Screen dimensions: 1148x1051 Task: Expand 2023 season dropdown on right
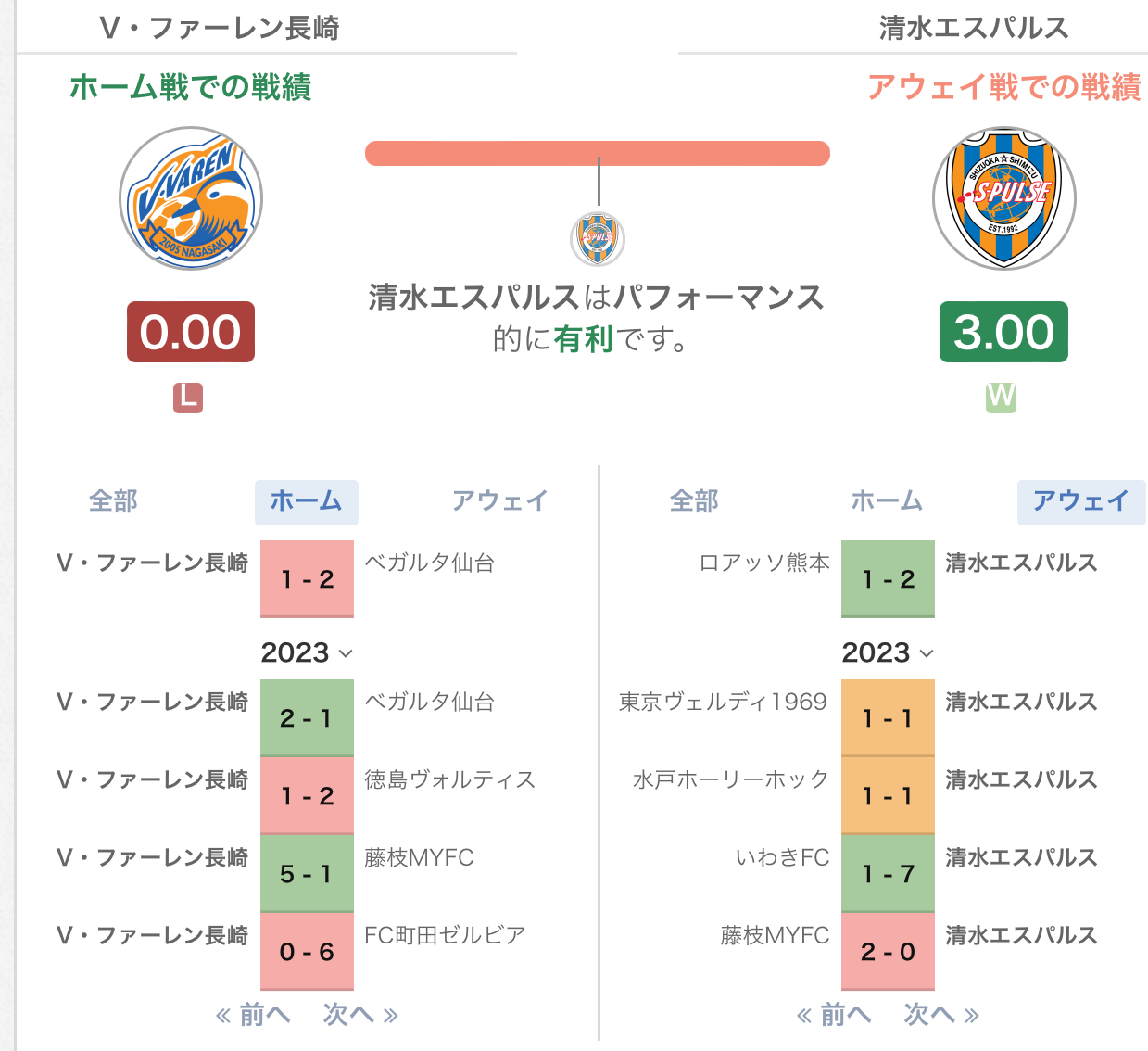tap(888, 652)
